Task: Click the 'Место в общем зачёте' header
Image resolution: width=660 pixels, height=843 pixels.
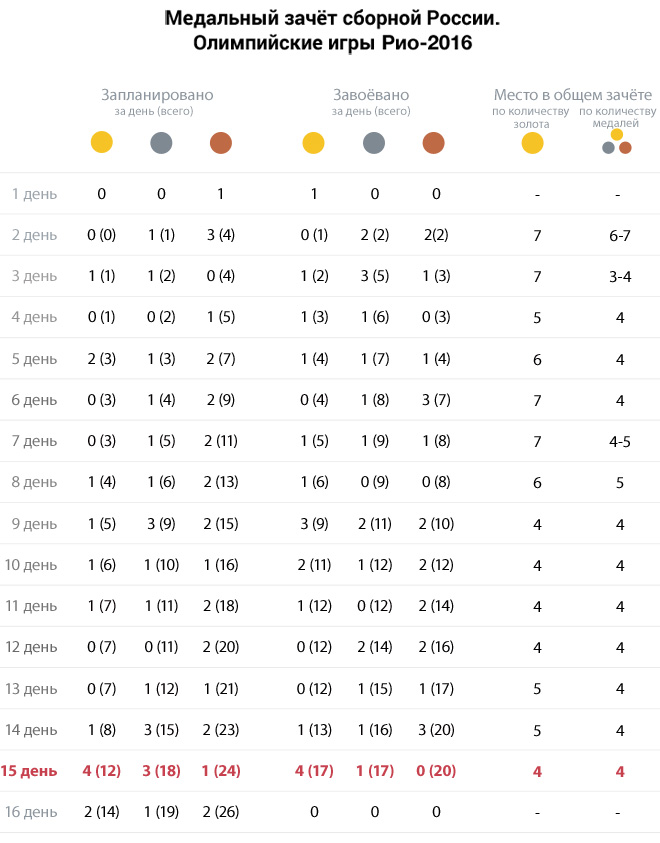Action: pos(574,95)
